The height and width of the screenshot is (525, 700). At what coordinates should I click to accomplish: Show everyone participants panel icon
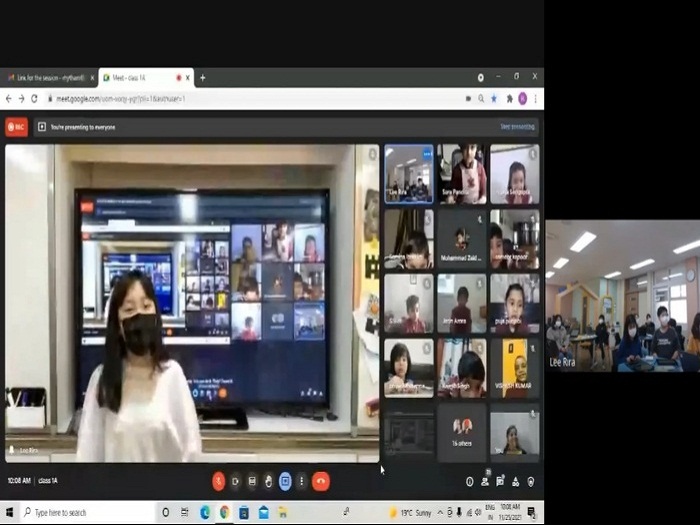pos(485,482)
